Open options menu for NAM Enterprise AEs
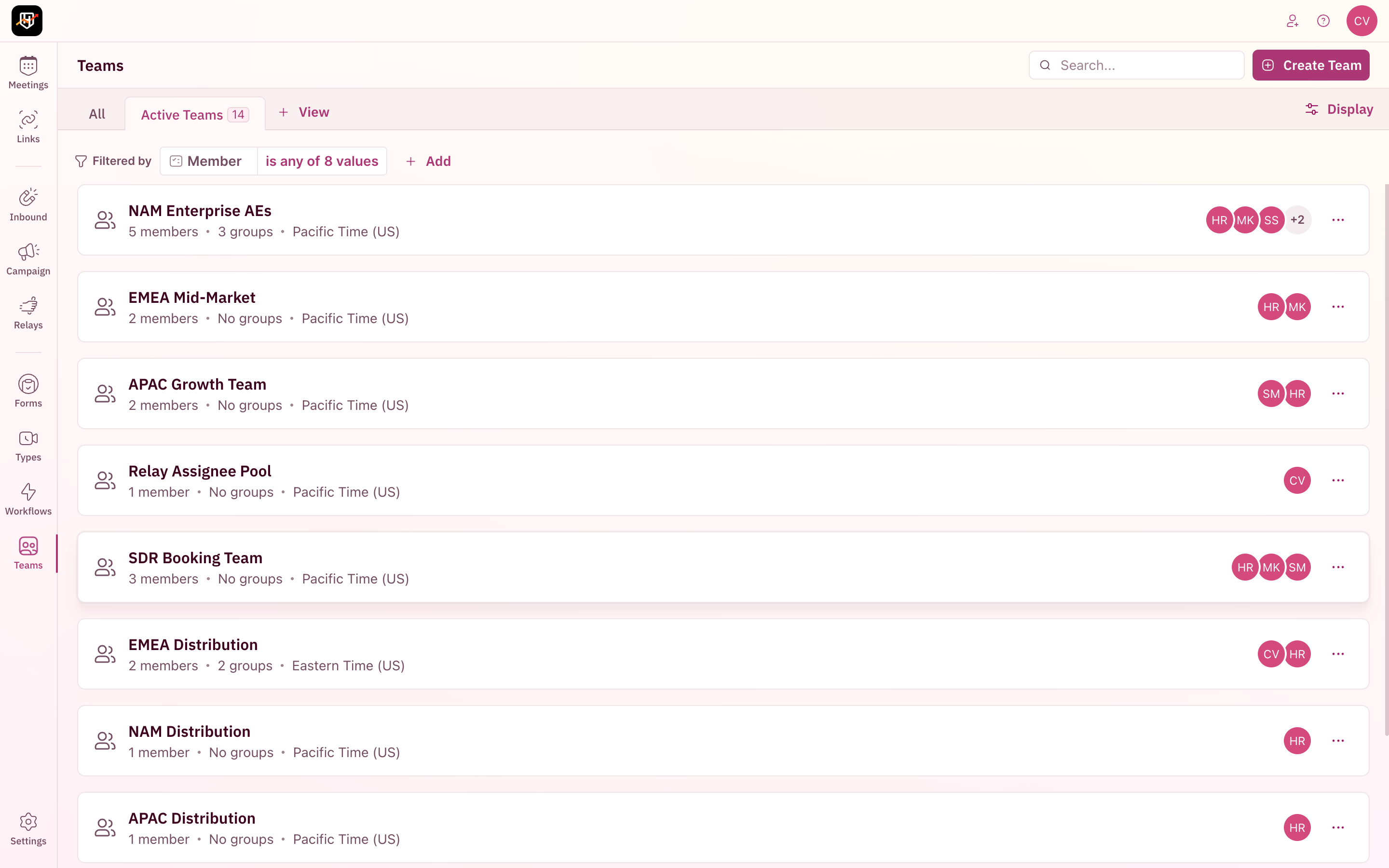Screen dimensions: 1389x868 (x=1338, y=220)
